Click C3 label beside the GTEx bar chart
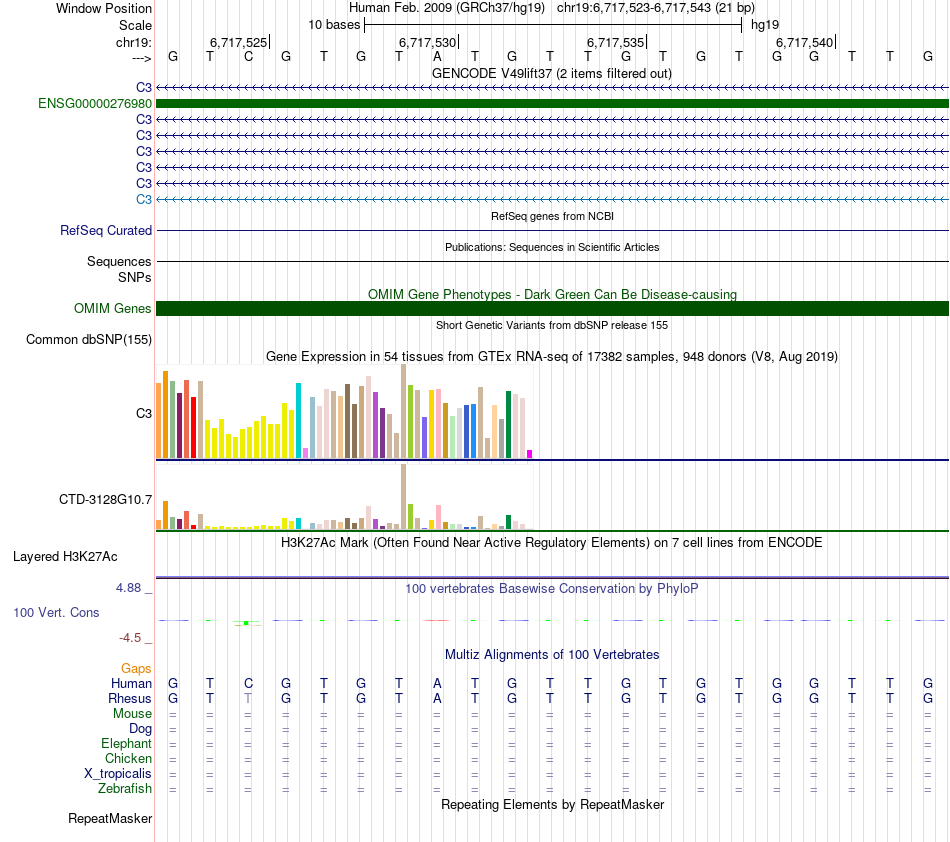 pyautogui.click(x=144, y=413)
